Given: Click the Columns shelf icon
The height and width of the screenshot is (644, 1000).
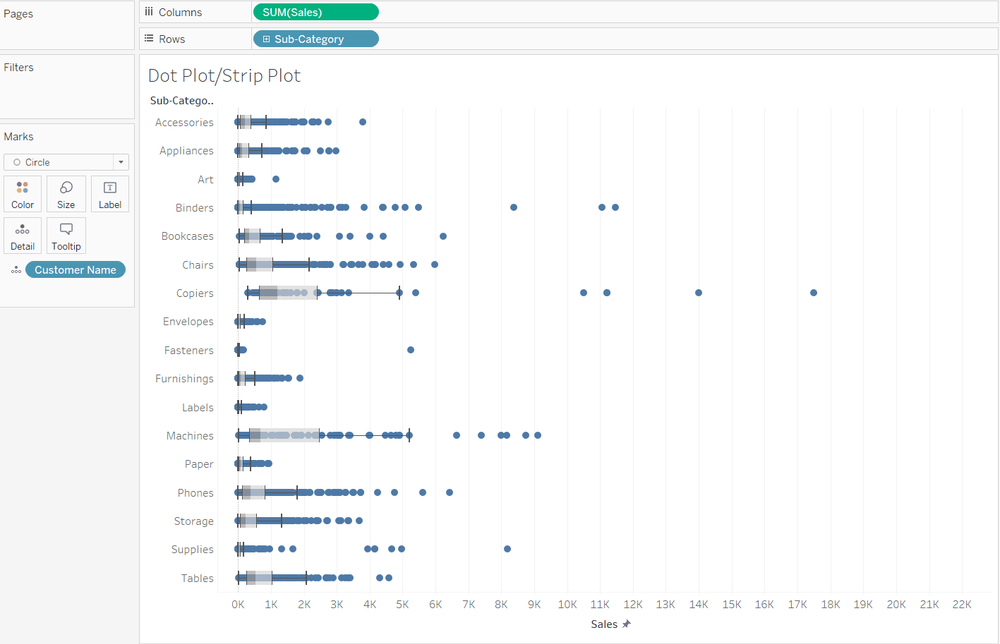Looking at the screenshot, I should (x=149, y=11).
